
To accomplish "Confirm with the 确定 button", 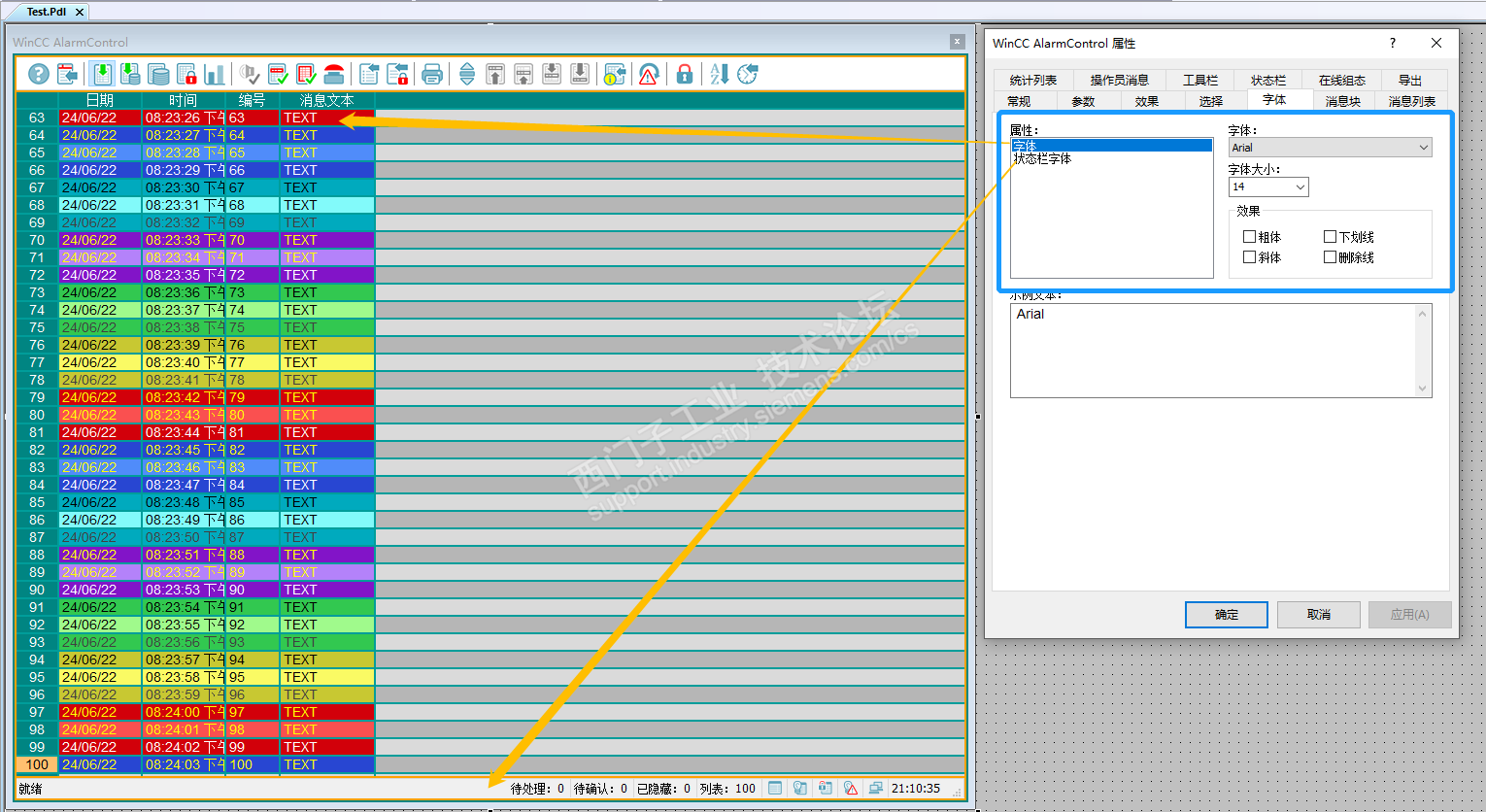I will click(x=1227, y=615).
